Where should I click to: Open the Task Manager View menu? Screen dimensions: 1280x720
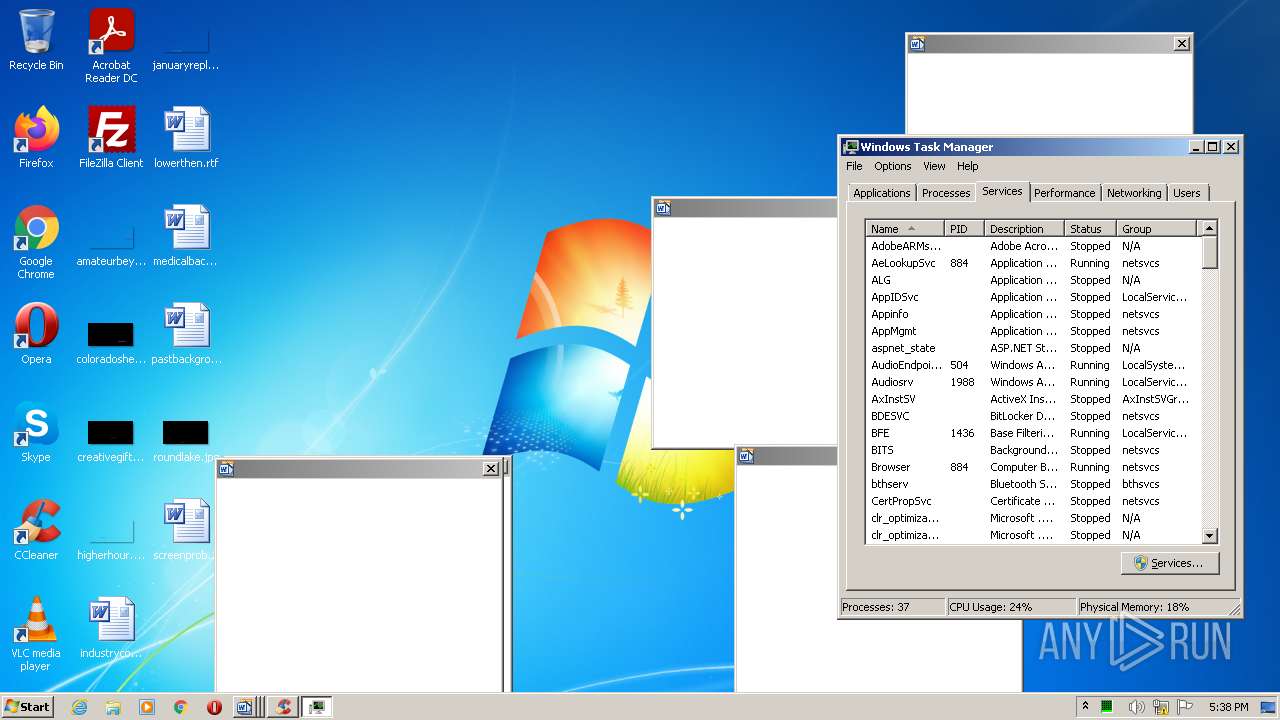coord(934,166)
